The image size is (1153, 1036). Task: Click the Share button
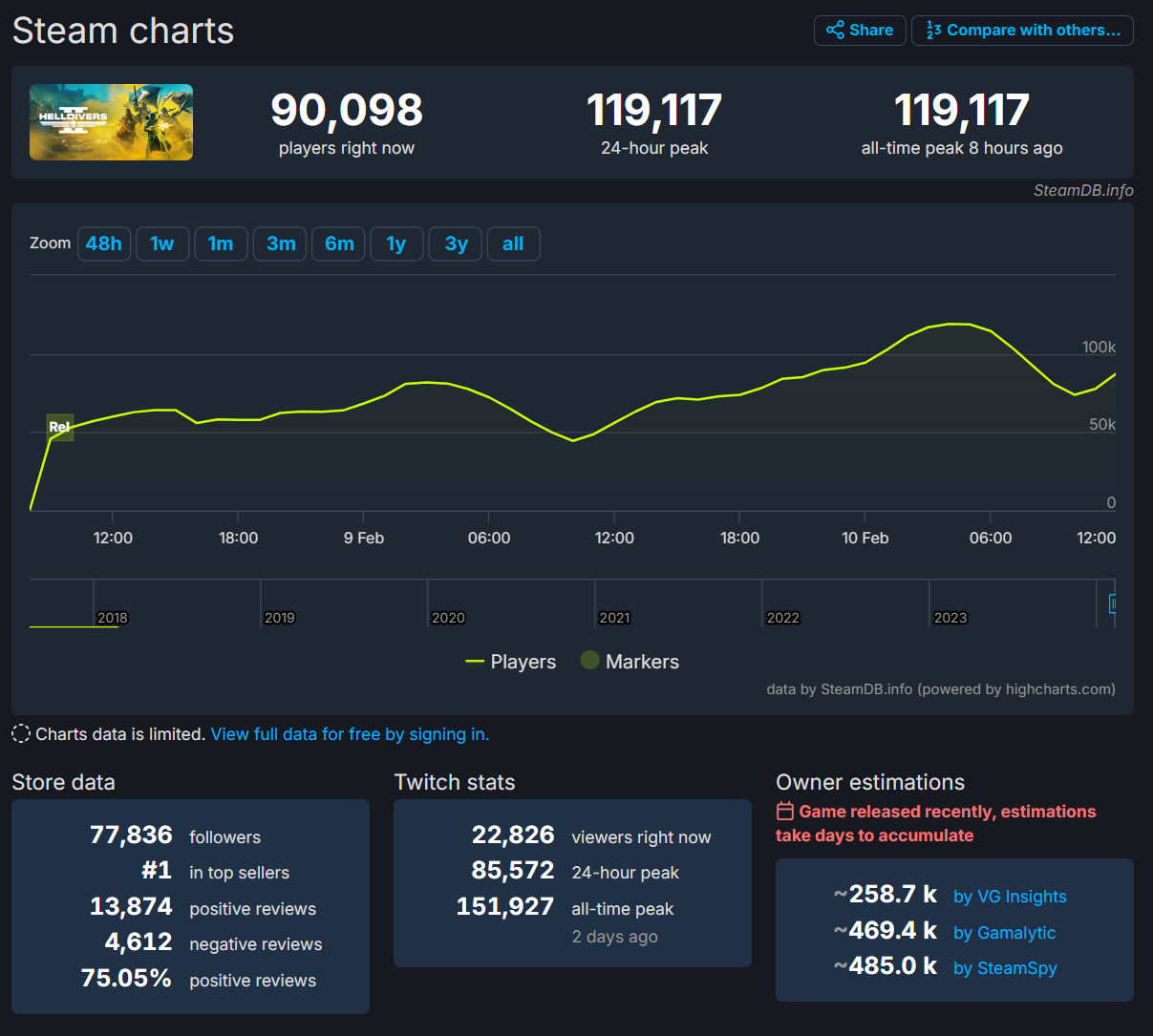coord(860,31)
